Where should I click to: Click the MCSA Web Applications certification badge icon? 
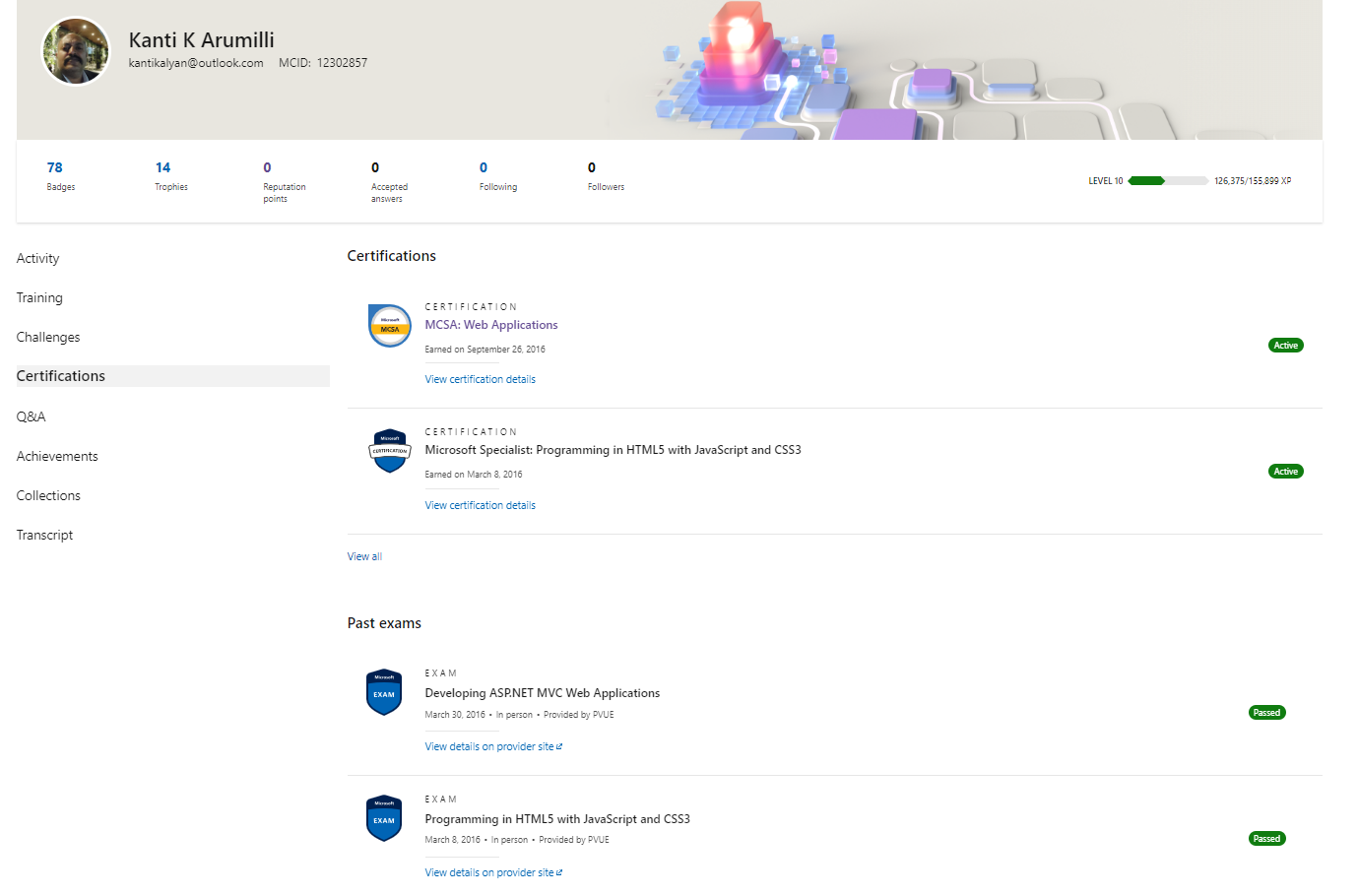click(390, 326)
